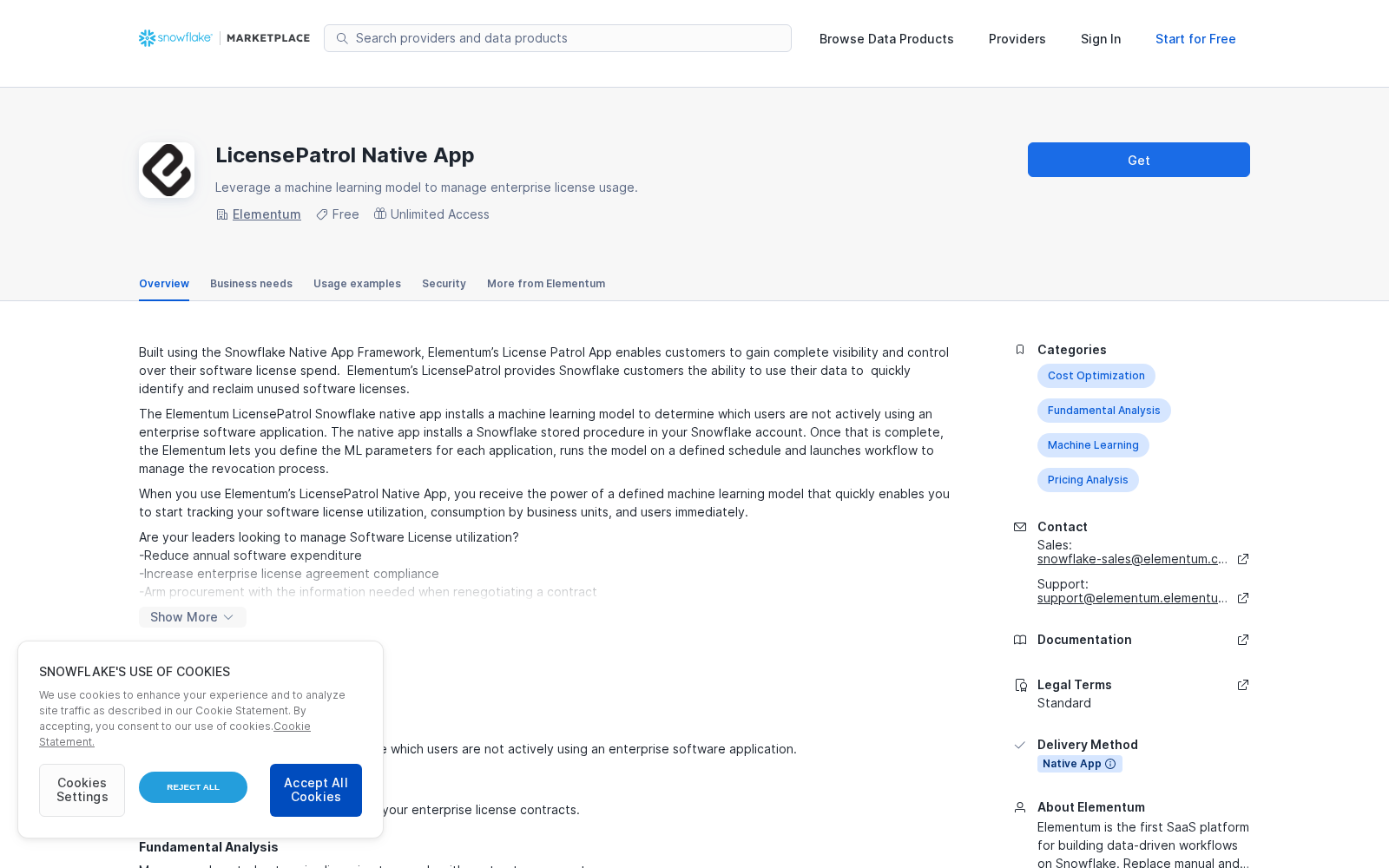The height and width of the screenshot is (868, 1389).
Task: Click the Documentation book icon
Action: tap(1020, 640)
